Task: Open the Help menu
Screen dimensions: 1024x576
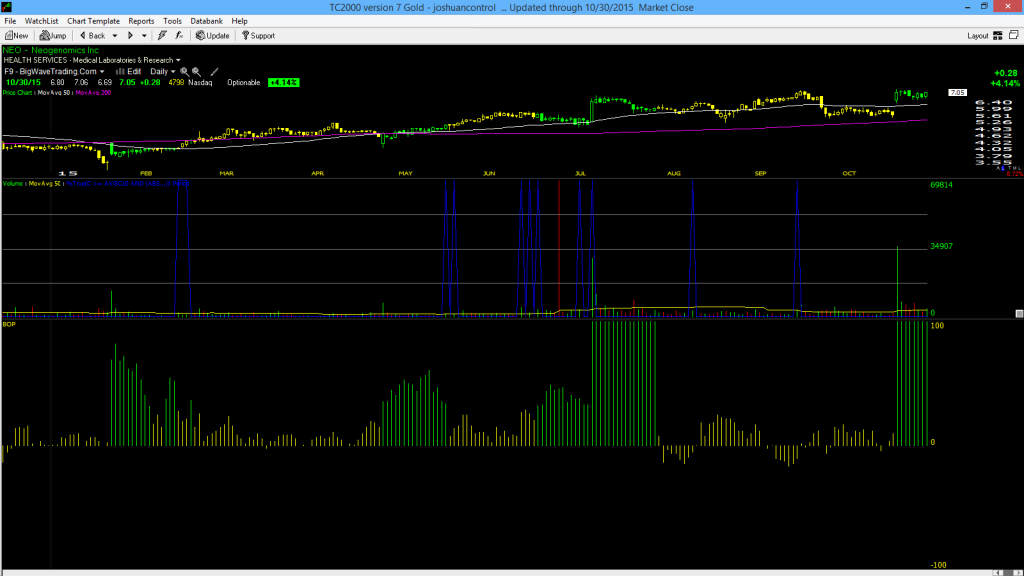Action: click(x=240, y=21)
